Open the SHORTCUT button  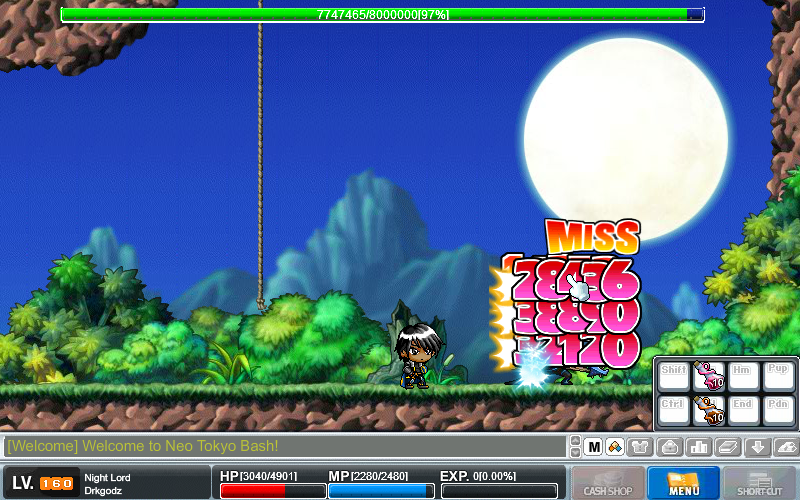click(760, 483)
